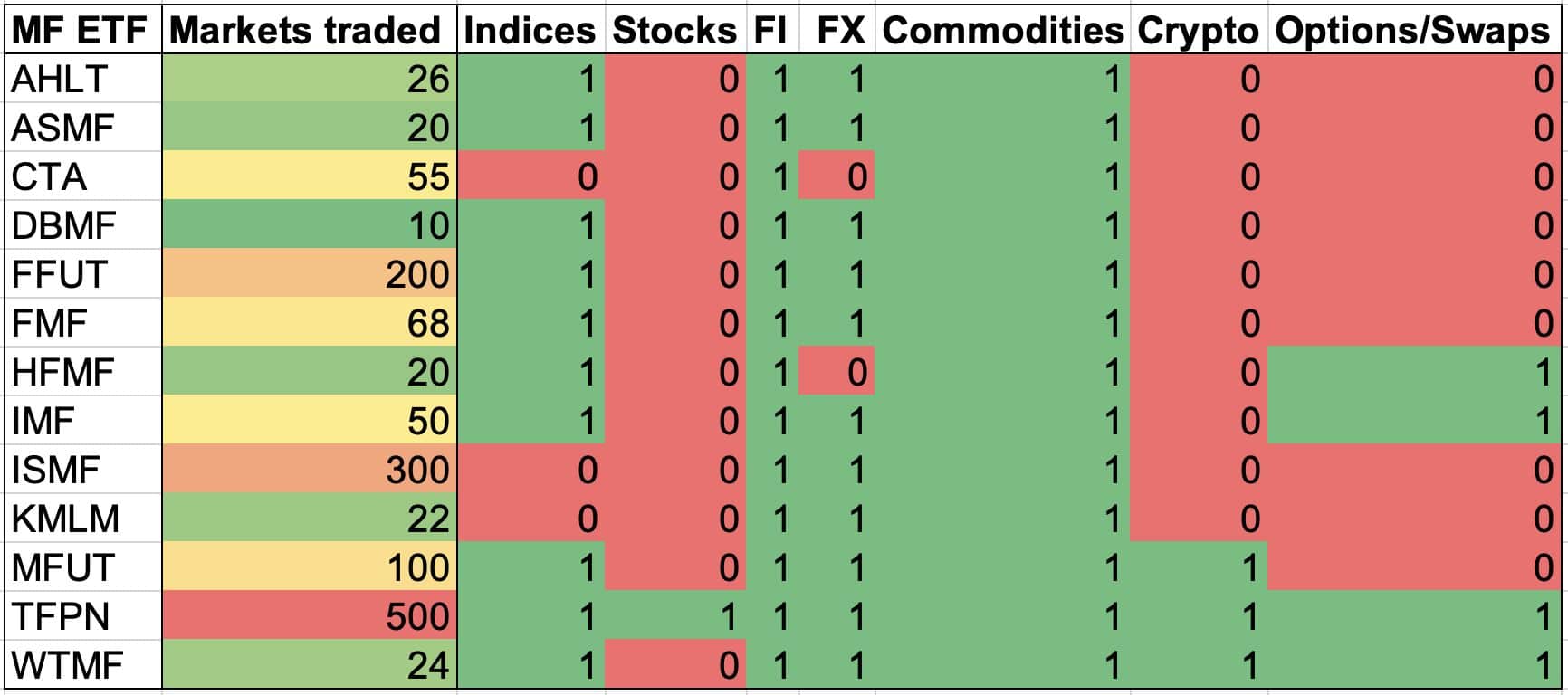Click the 'Stocks' column header
This screenshot has height=695, width=1568.
pos(674,31)
